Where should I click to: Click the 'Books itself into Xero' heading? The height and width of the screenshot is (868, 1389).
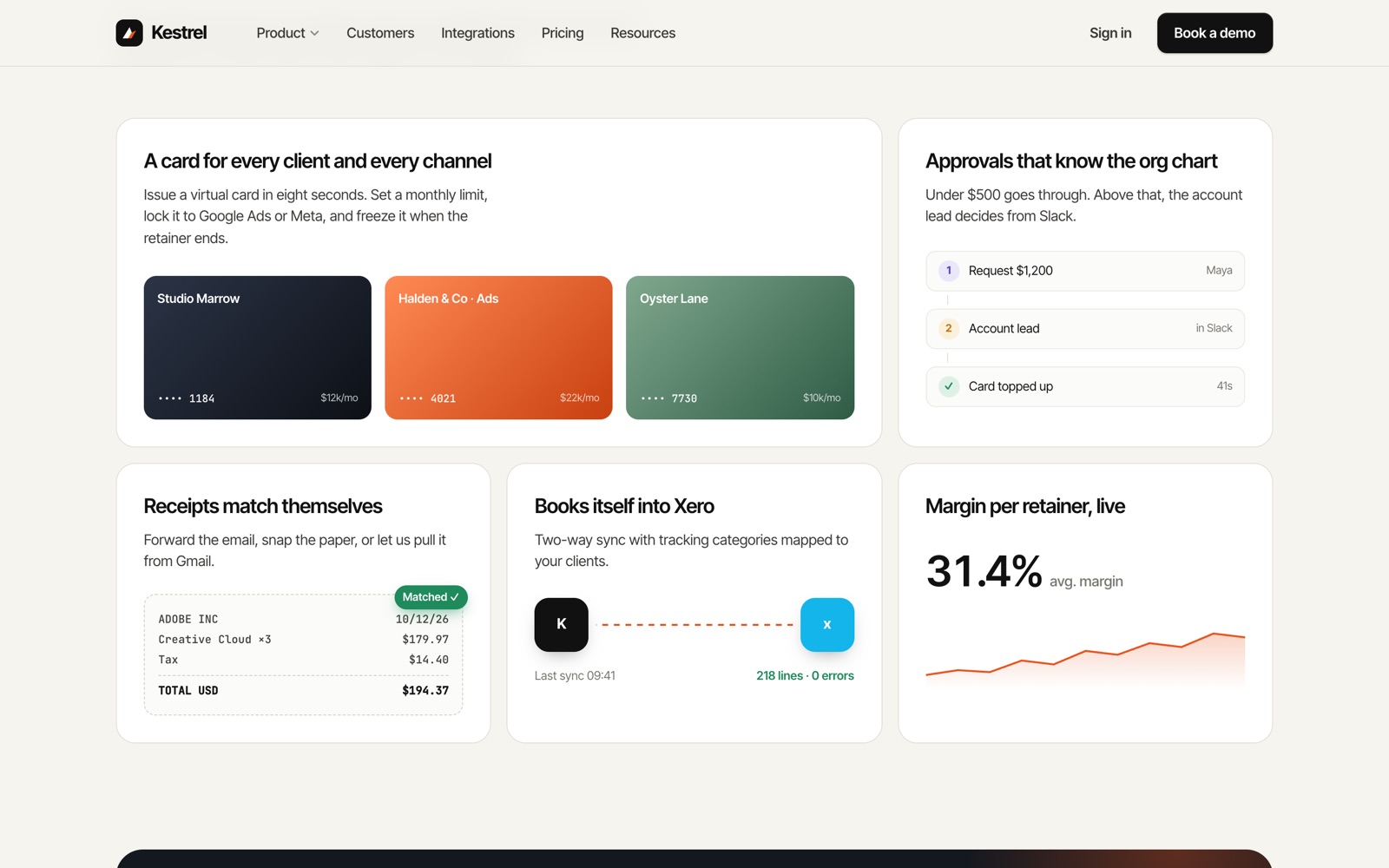[624, 506]
